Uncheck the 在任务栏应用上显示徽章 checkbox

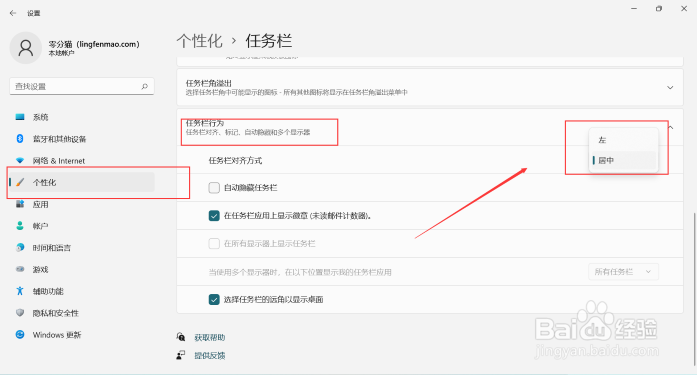click(x=214, y=215)
